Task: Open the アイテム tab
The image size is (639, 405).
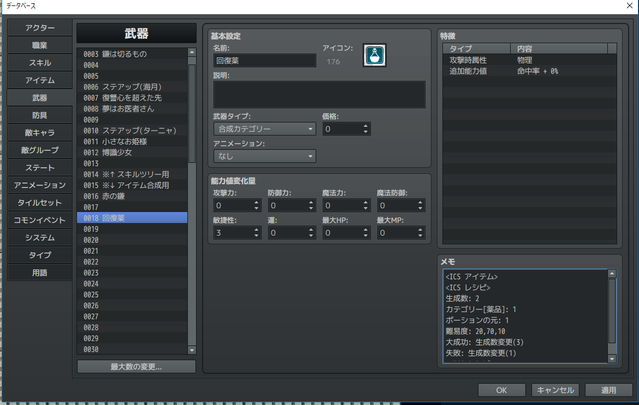Action: (x=40, y=80)
